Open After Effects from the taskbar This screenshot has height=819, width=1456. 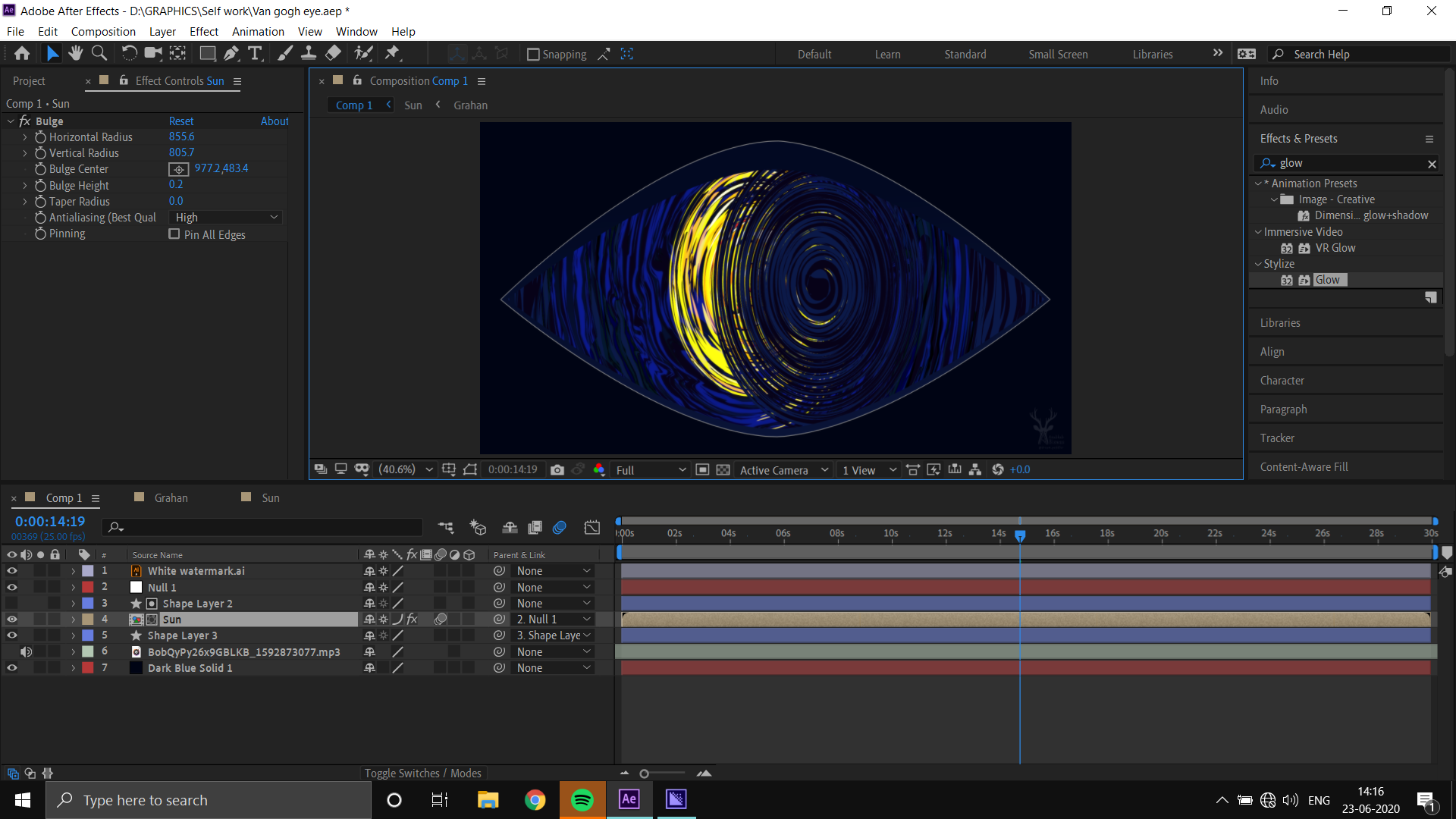(629, 799)
